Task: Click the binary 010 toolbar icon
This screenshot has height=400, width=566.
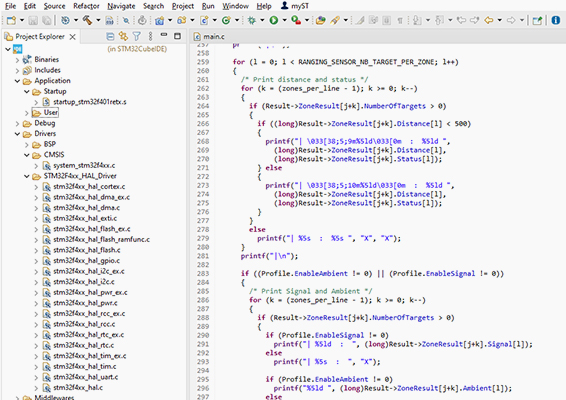Action: [x=109, y=21]
